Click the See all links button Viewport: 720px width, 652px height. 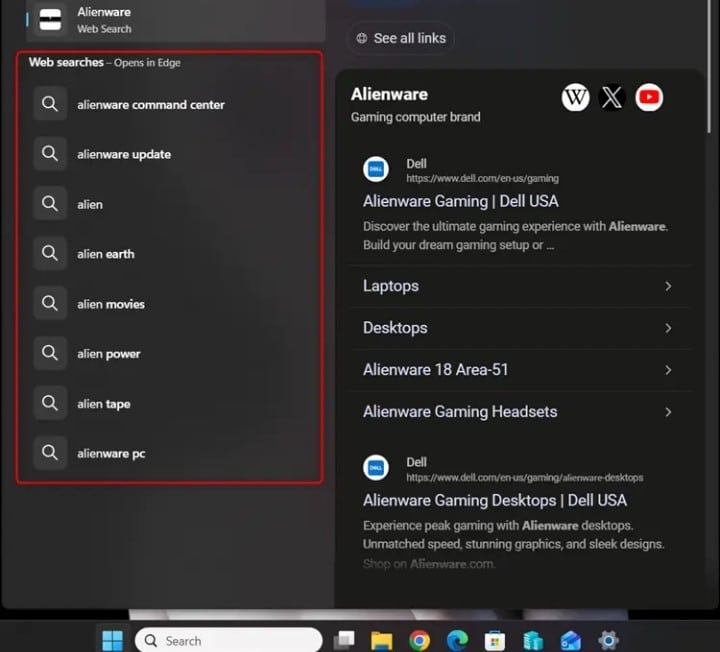point(400,38)
